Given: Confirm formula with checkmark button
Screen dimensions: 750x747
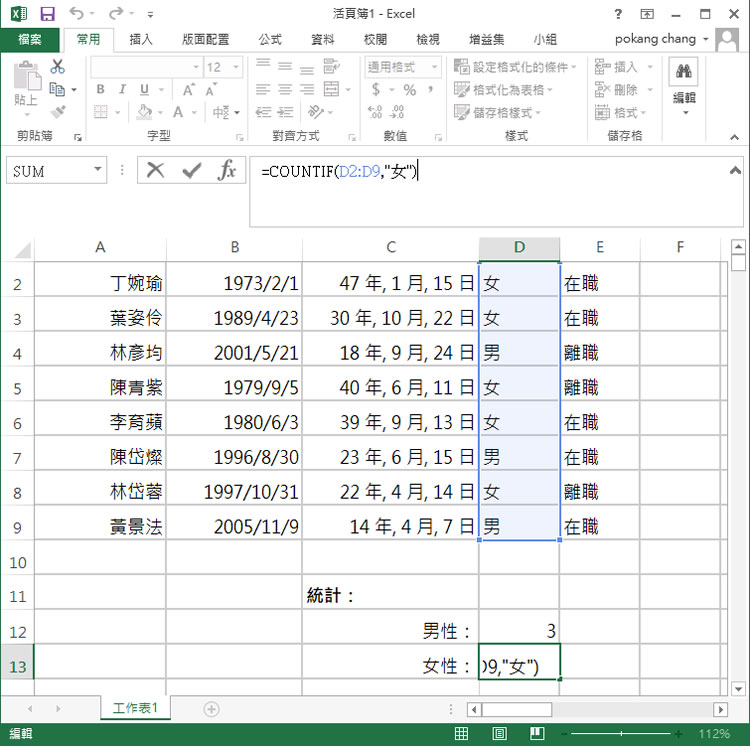Looking at the screenshot, I should point(191,171).
